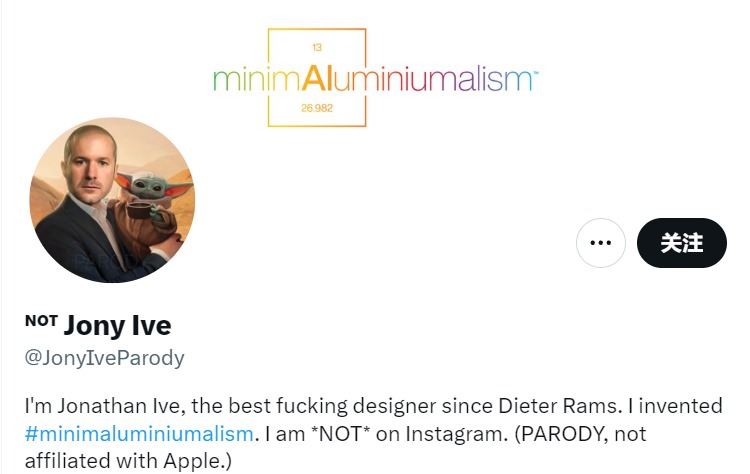
Task: Click the blue 'ism' letters in banner
Action: pos(506,79)
